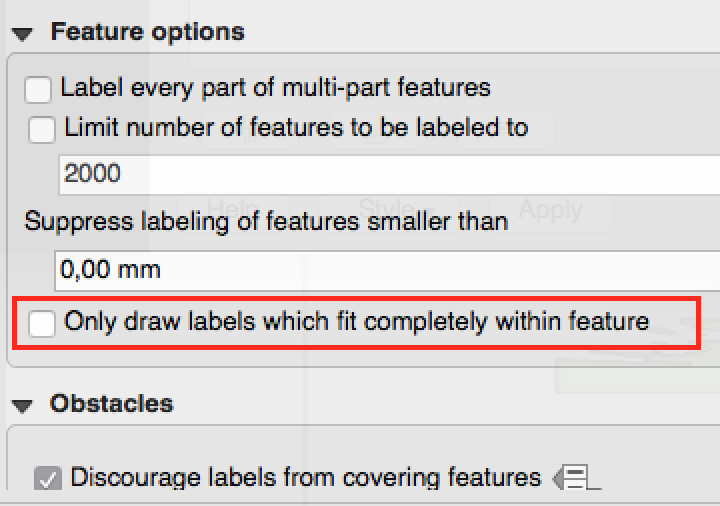720x506 pixels.
Task: Click the text Discourage labels from covering features
Action: point(306,478)
